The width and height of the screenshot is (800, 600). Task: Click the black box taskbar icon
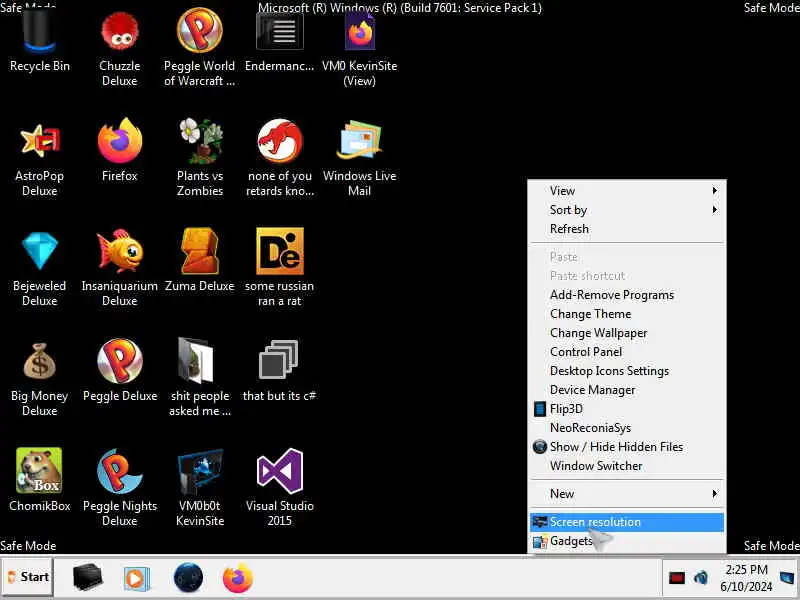(x=87, y=578)
